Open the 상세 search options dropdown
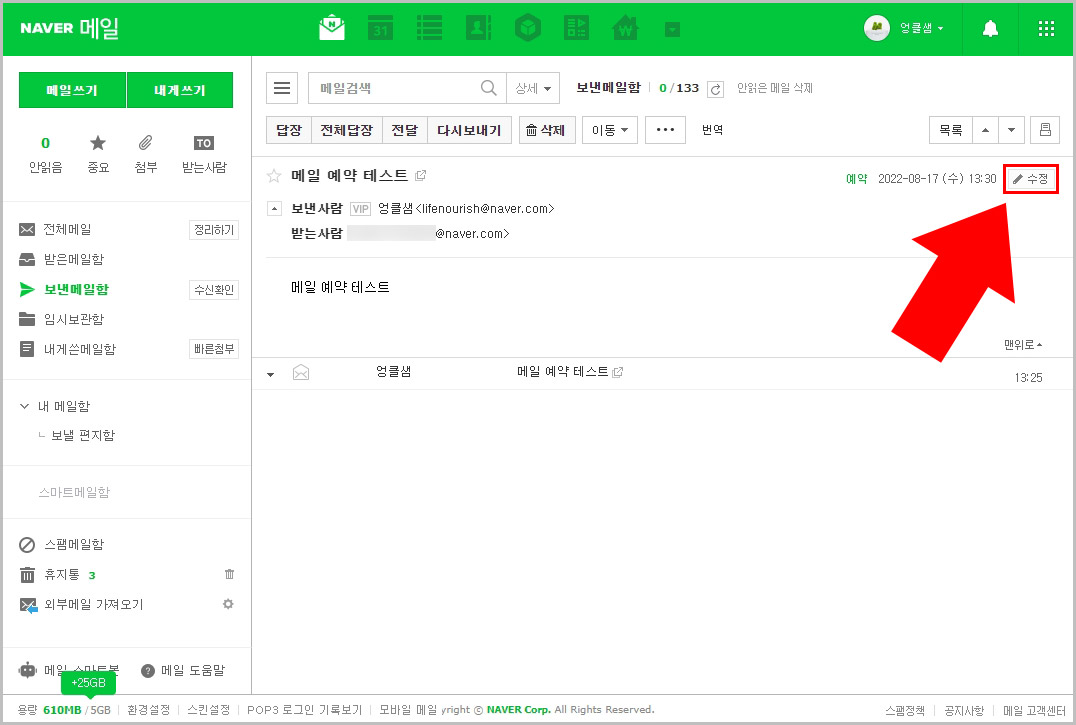The height and width of the screenshot is (725, 1076). 533,88
